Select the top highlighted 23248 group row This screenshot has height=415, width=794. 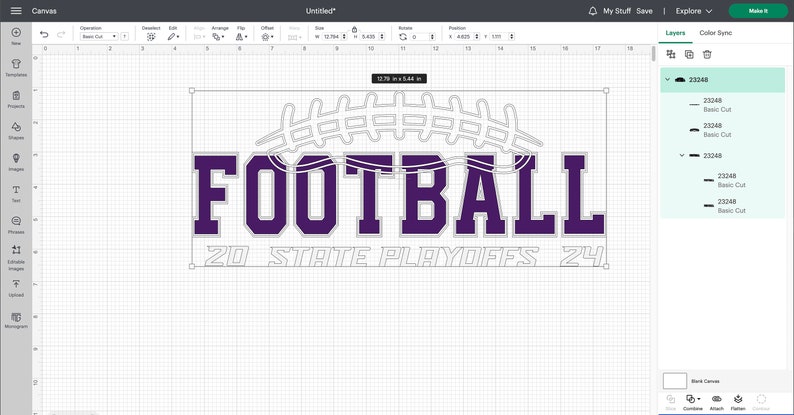(723, 79)
